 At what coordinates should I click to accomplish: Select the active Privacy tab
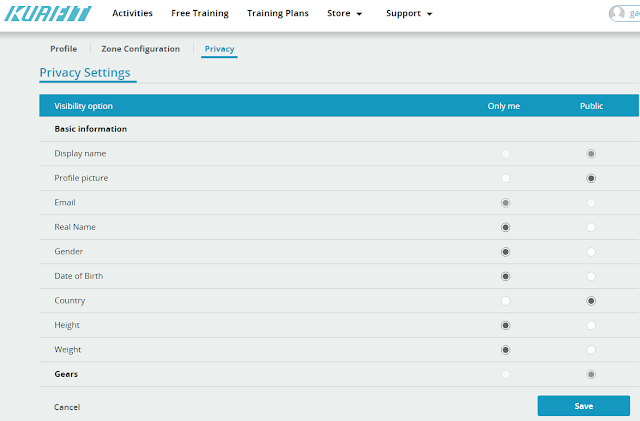(219, 49)
